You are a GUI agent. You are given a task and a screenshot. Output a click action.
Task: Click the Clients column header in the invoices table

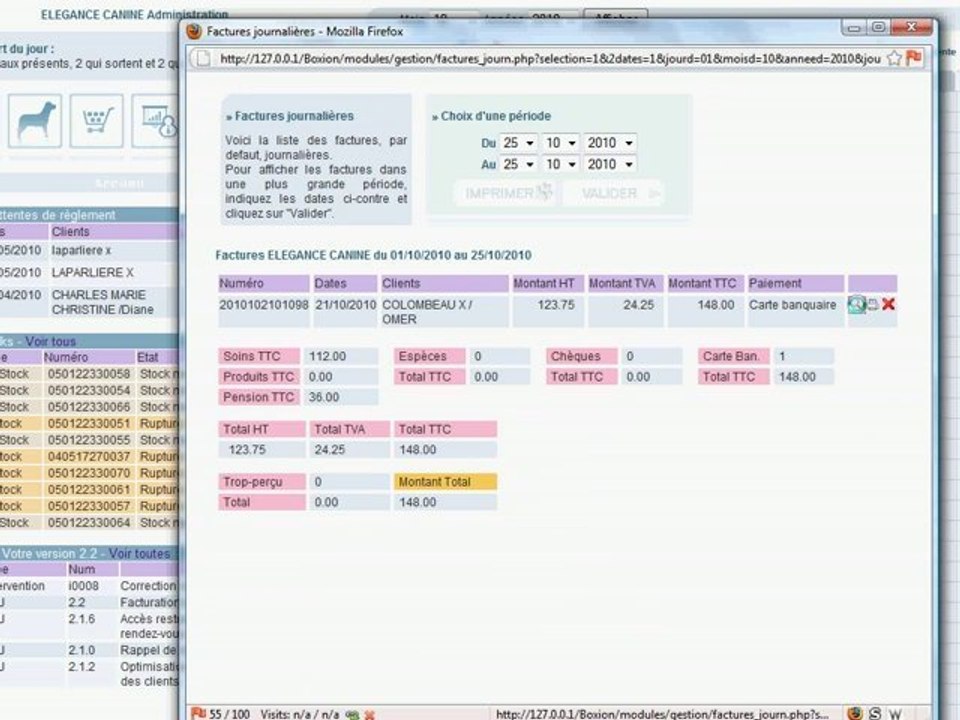point(444,283)
